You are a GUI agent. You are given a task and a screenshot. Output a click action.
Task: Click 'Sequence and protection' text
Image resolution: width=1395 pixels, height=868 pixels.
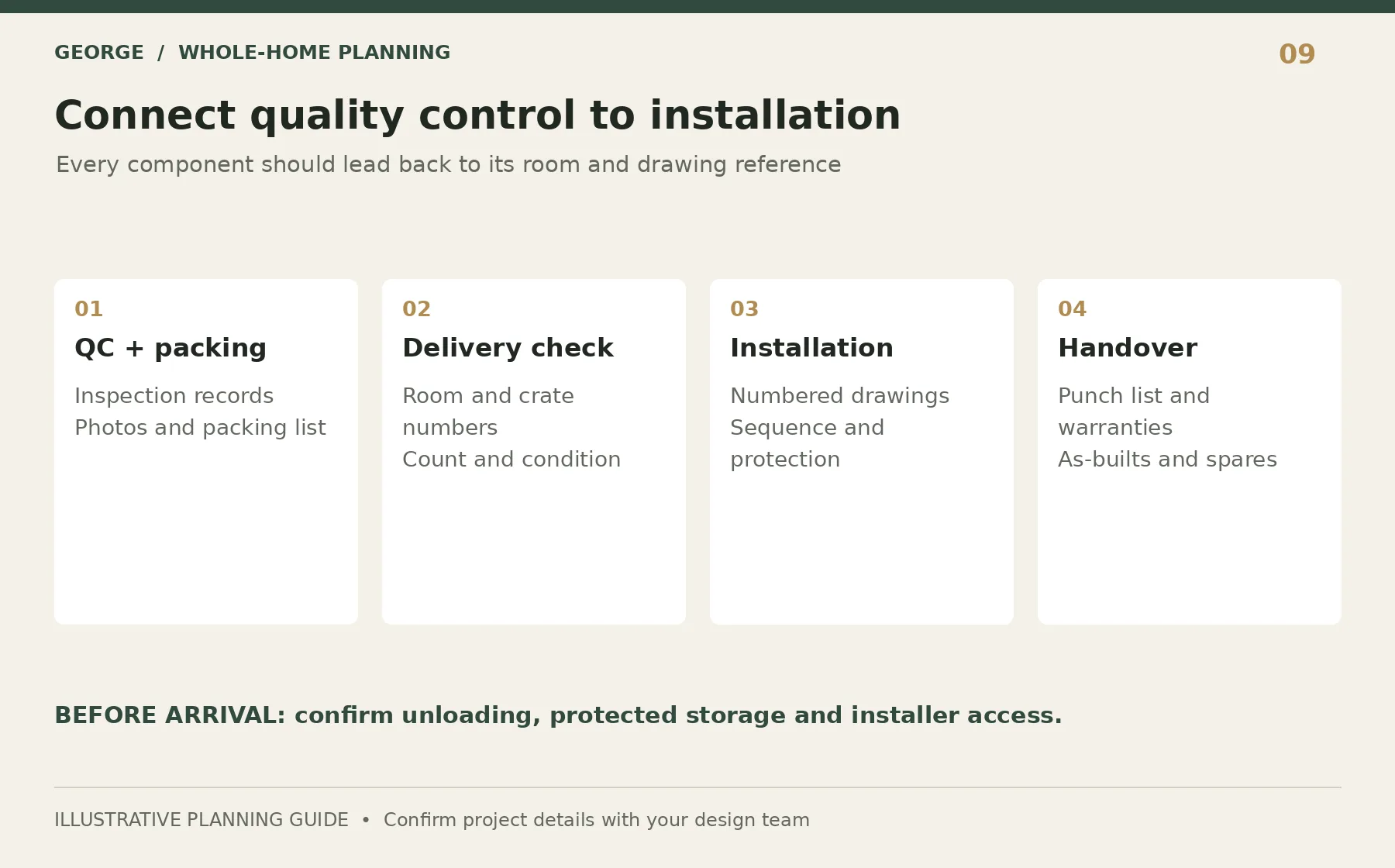[x=807, y=443]
